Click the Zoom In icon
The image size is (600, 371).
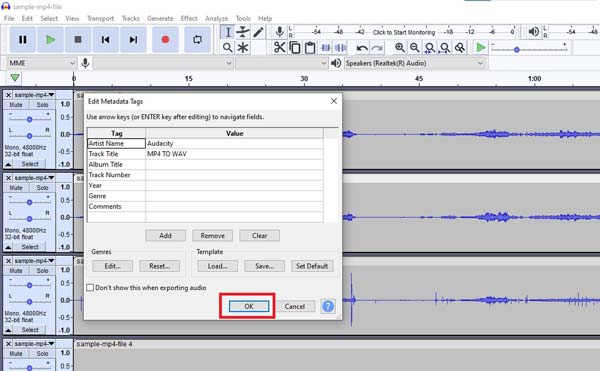[399, 47]
